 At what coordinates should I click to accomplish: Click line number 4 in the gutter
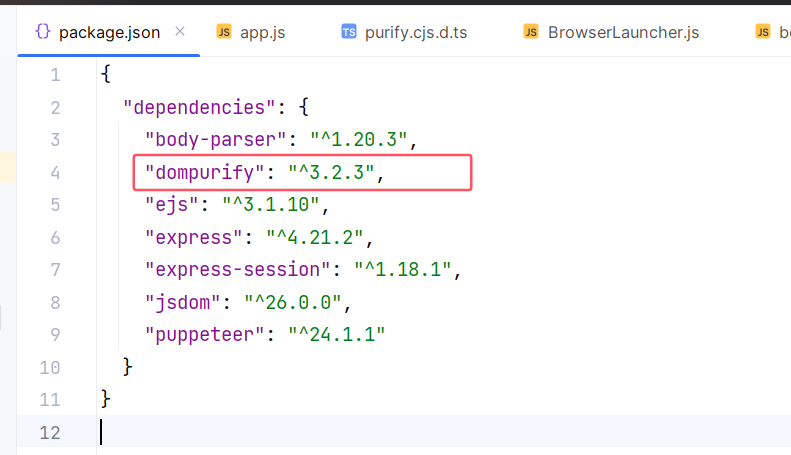[54, 173]
